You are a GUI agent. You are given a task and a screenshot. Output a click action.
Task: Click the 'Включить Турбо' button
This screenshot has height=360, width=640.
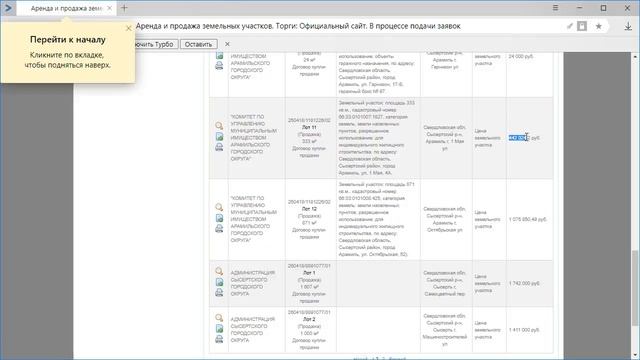pyautogui.click(x=156, y=44)
